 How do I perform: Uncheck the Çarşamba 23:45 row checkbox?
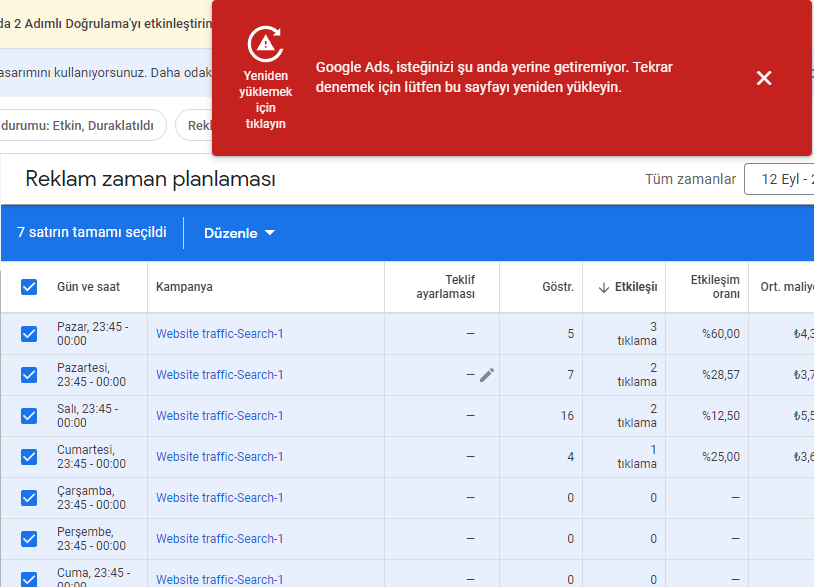pos(29,498)
